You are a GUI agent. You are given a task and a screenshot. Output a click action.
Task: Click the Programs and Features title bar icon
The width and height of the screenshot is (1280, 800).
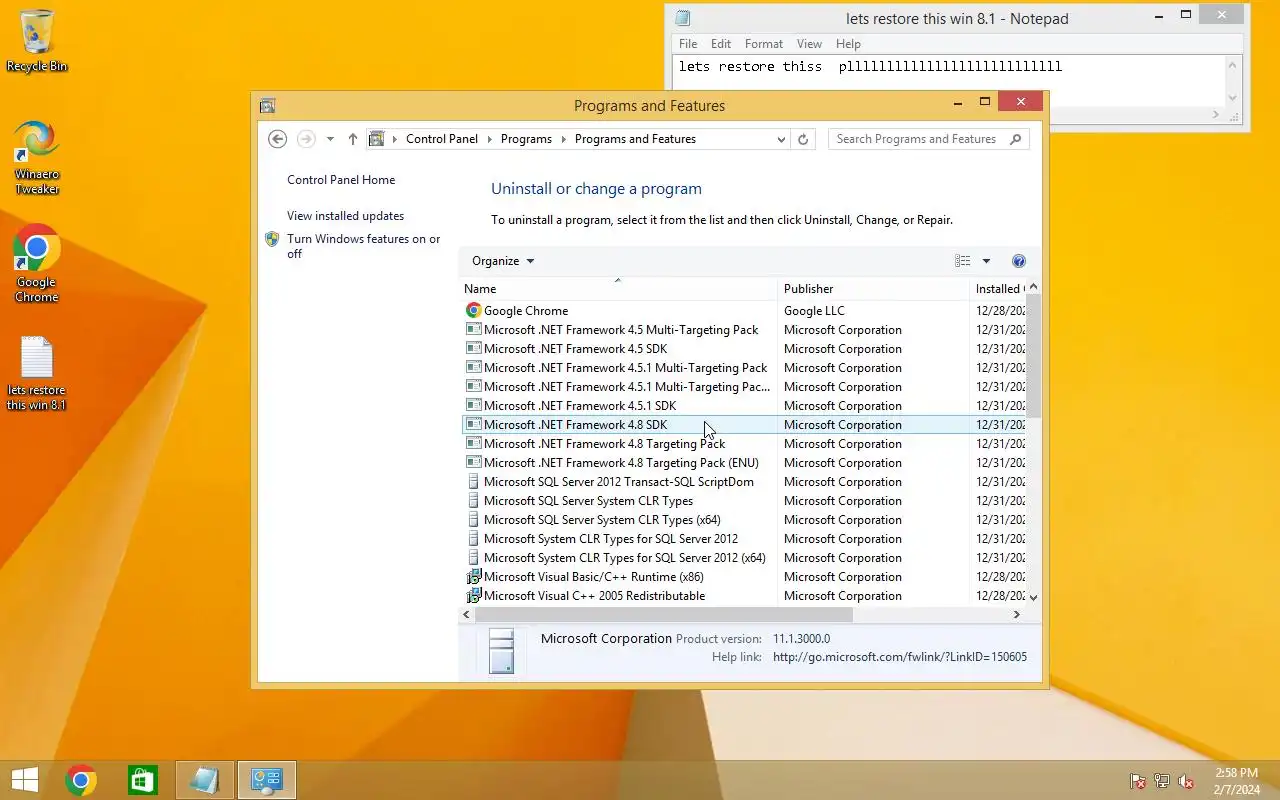point(267,106)
